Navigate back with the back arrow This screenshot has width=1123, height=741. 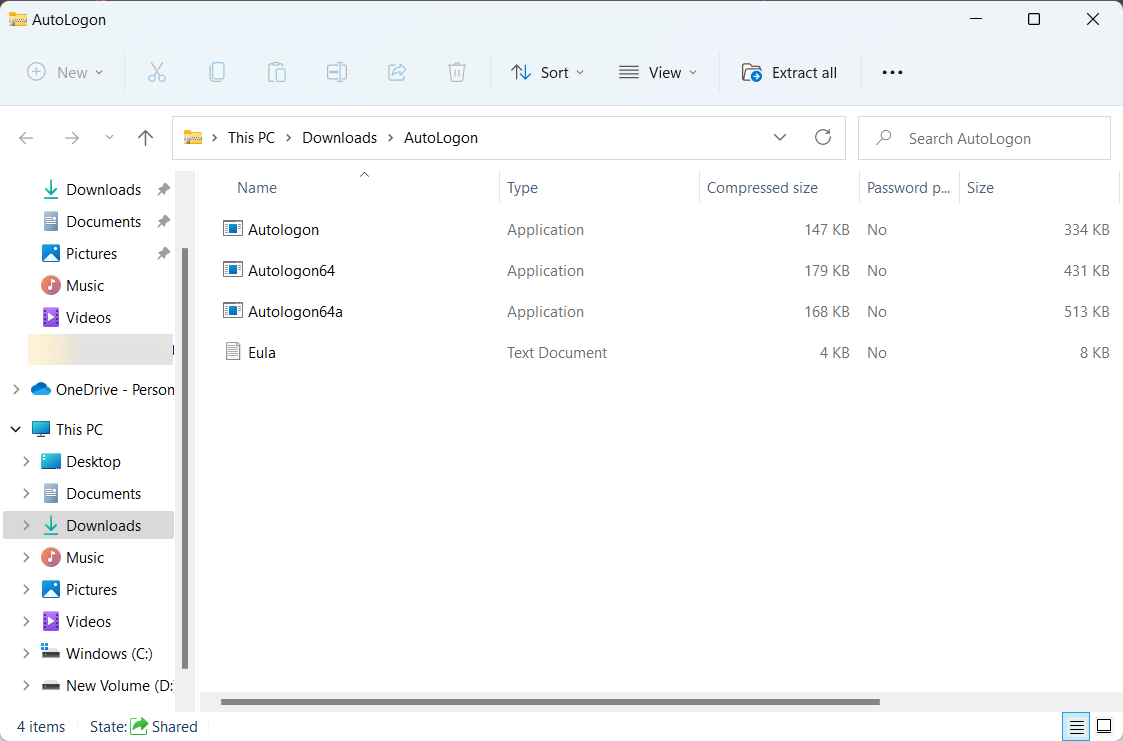pyautogui.click(x=26, y=137)
